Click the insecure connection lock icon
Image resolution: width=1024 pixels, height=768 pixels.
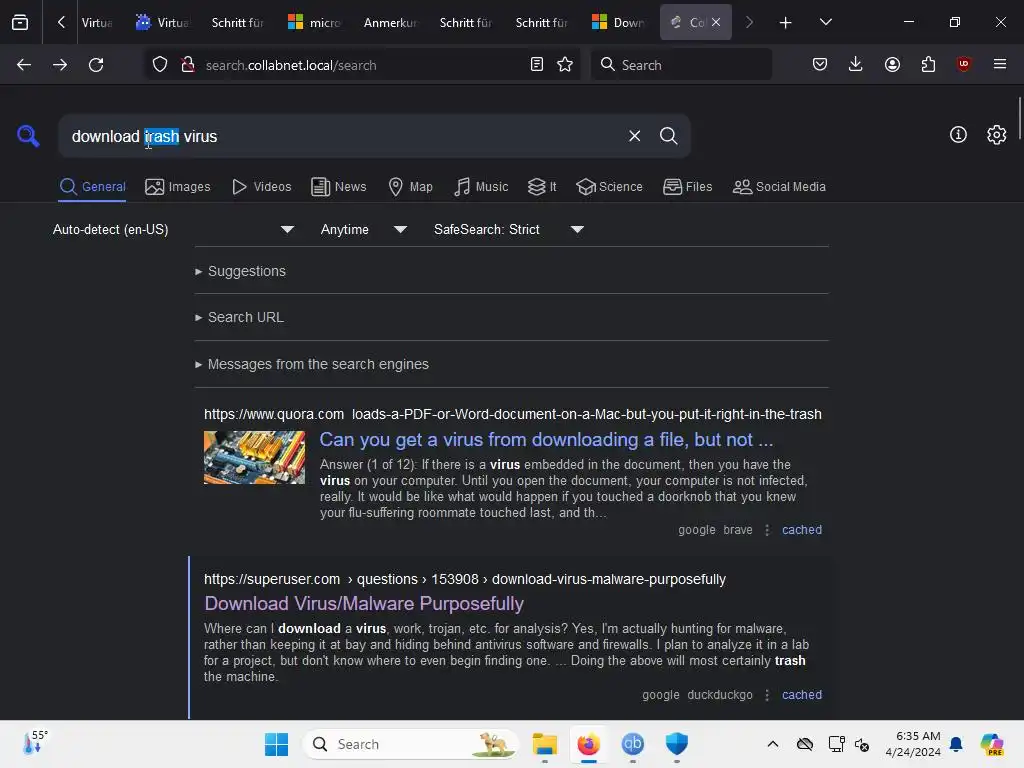coord(188,65)
